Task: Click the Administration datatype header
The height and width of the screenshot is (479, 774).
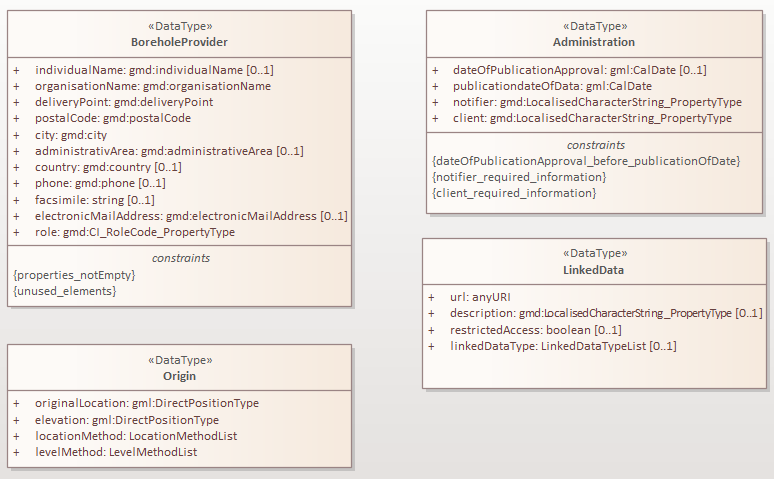Action: 593,42
